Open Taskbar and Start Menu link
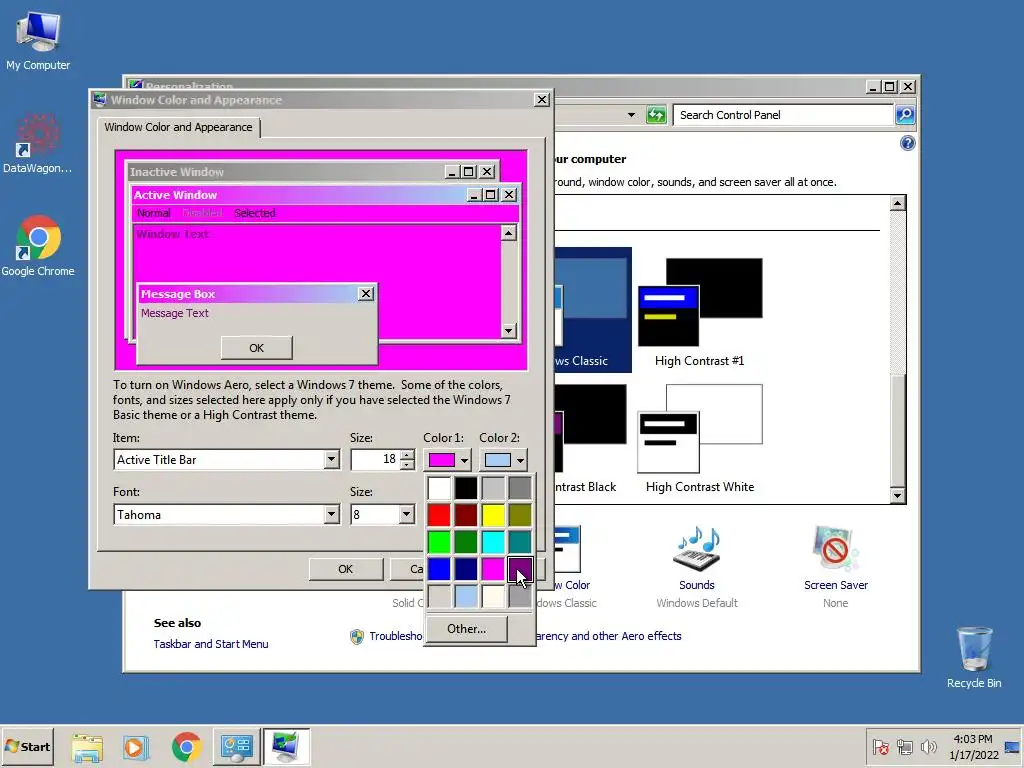1024x768 pixels. click(211, 644)
